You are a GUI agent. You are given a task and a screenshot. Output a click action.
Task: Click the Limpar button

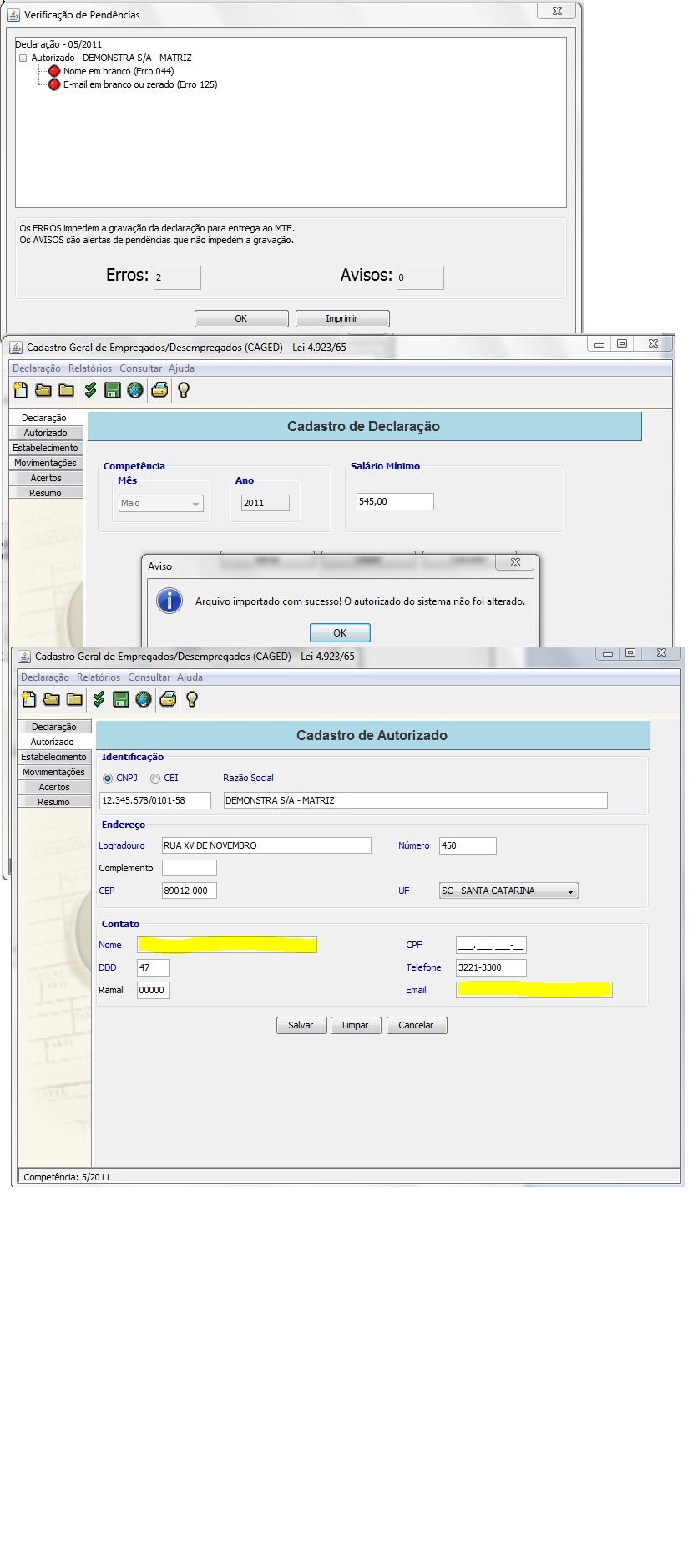click(356, 1025)
